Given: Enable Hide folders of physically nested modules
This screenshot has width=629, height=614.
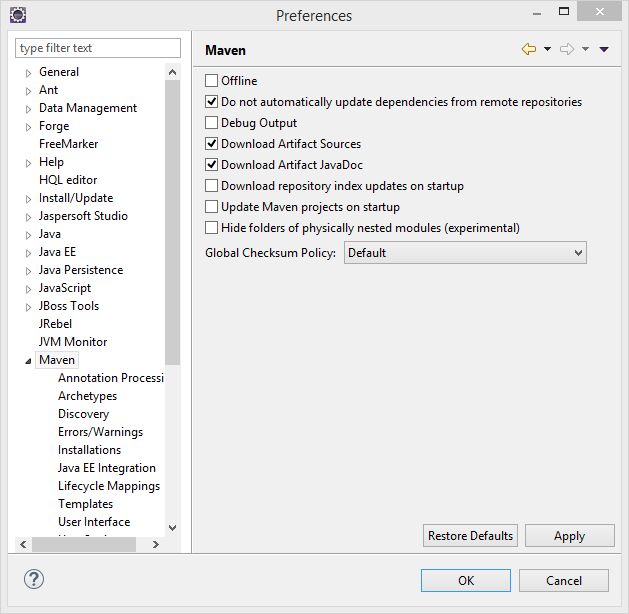Looking at the screenshot, I should click(x=211, y=228).
